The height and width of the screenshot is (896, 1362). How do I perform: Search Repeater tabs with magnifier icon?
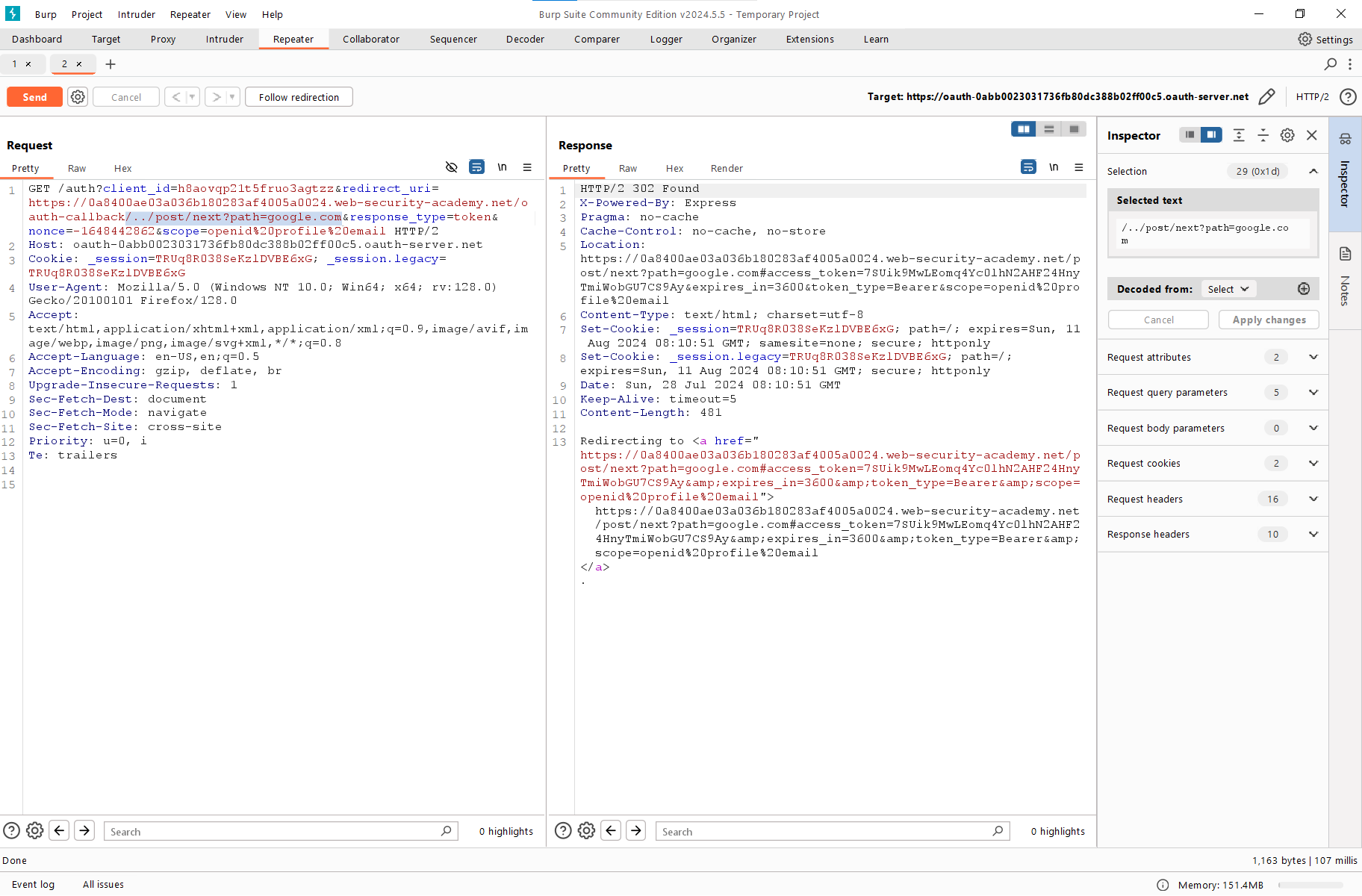1331,64
